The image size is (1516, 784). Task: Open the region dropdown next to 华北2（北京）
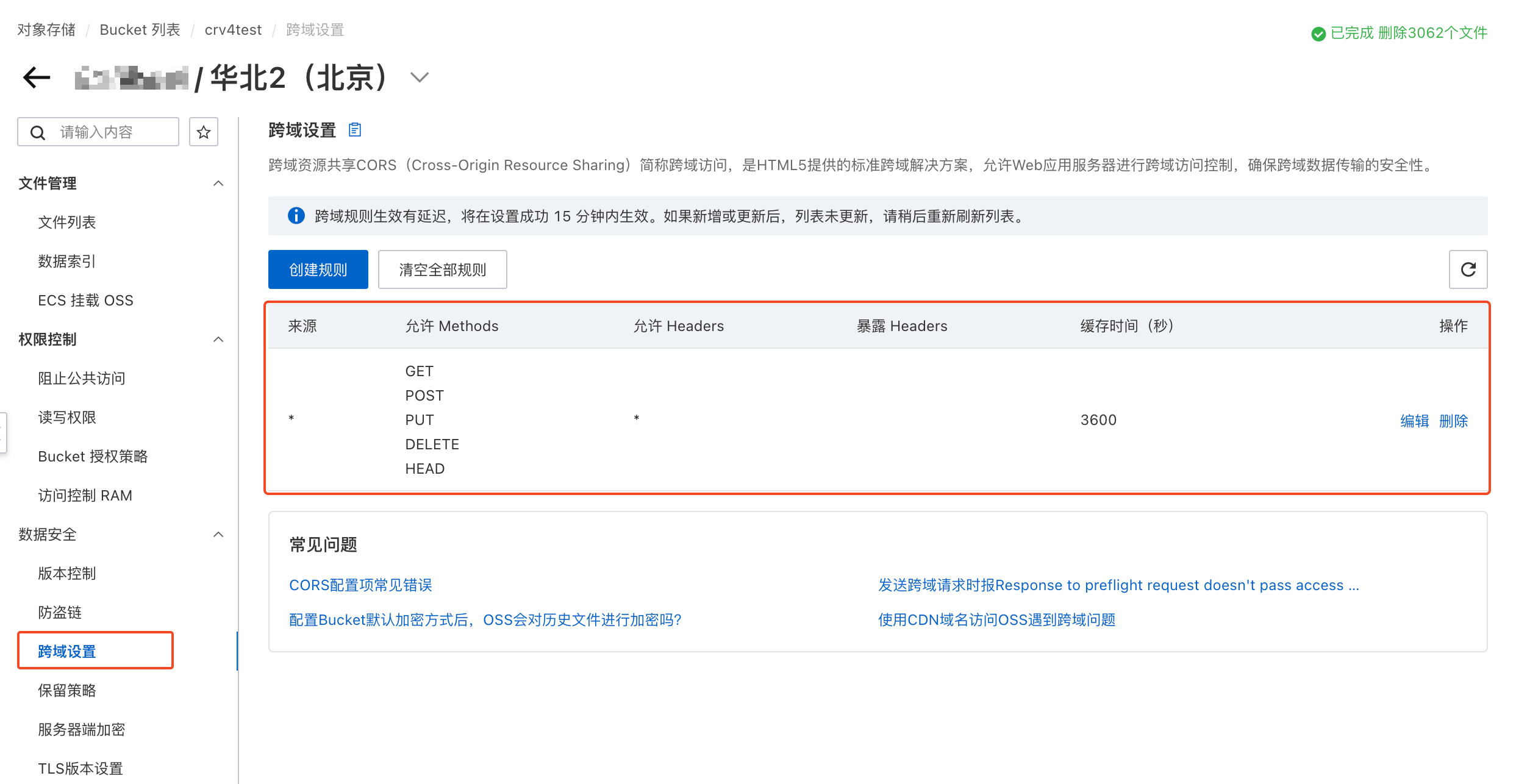[420, 77]
